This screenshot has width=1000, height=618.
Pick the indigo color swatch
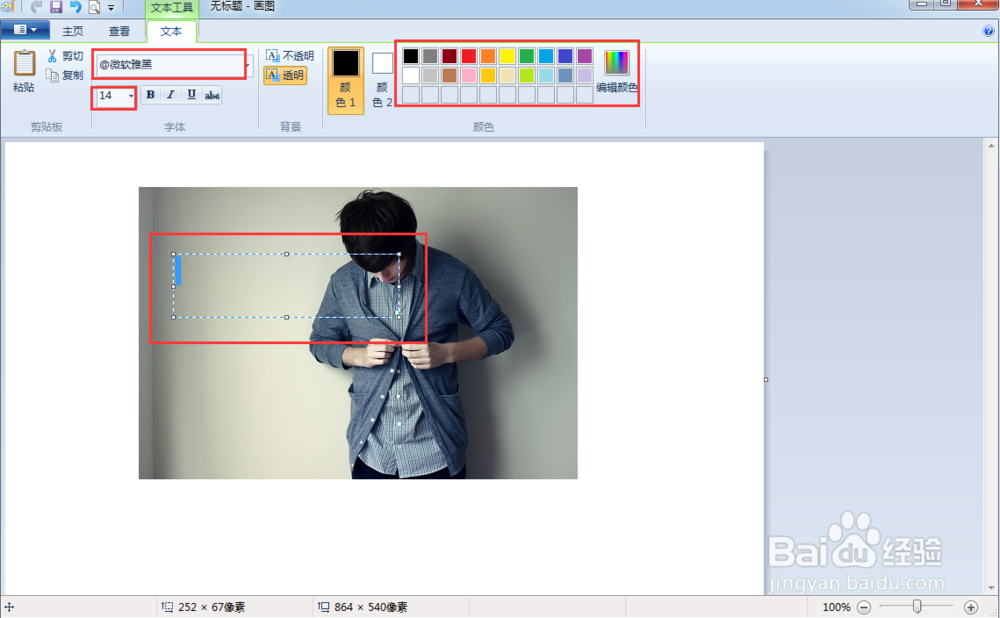(565, 56)
